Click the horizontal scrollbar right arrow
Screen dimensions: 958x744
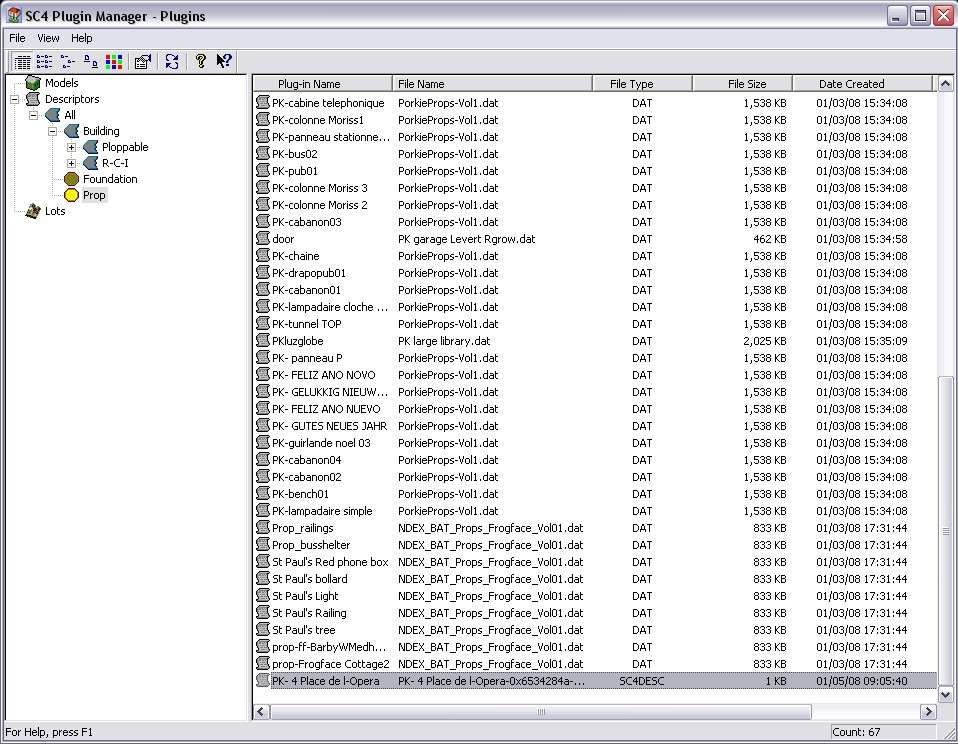pyautogui.click(x=928, y=712)
